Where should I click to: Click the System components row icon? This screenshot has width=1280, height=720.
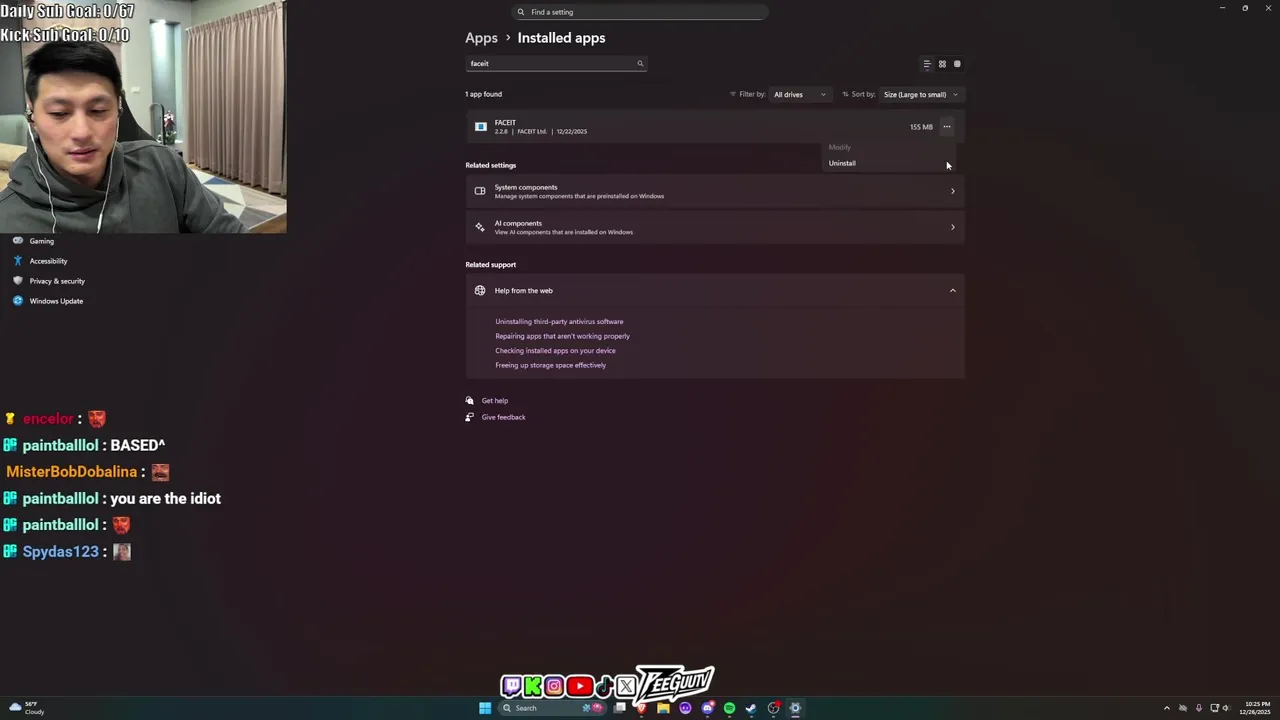point(480,191)
